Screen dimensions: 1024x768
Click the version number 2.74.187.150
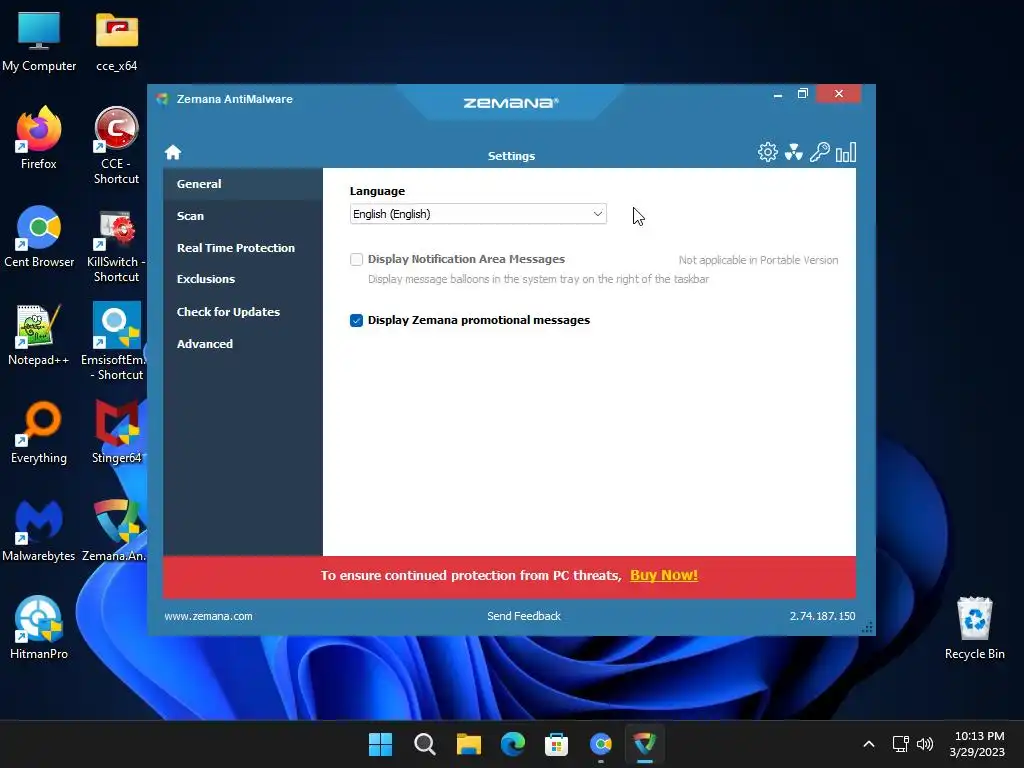point(822,616)
